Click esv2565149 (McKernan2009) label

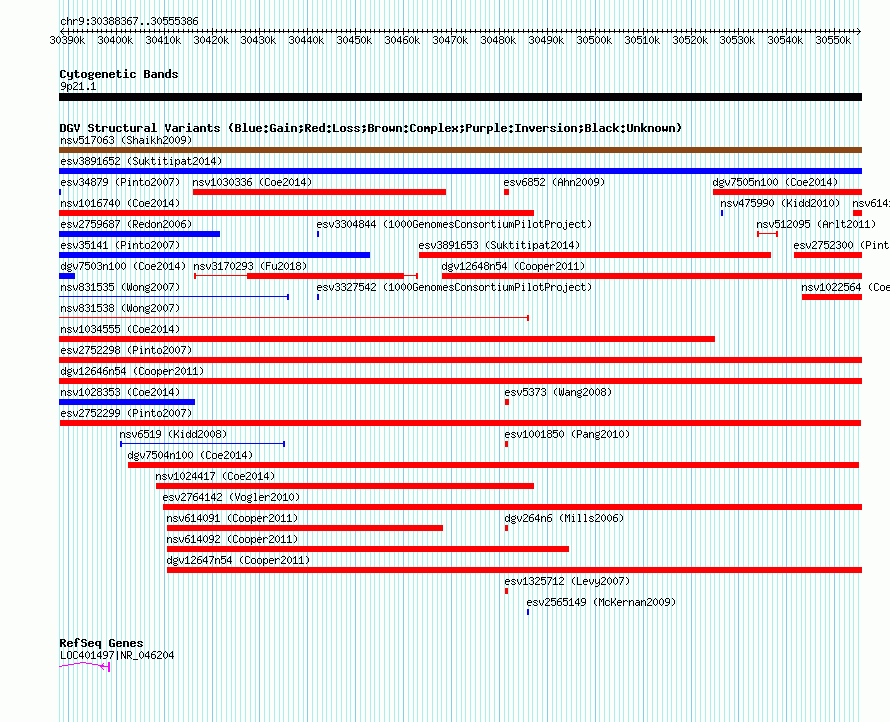click(601, 602)
